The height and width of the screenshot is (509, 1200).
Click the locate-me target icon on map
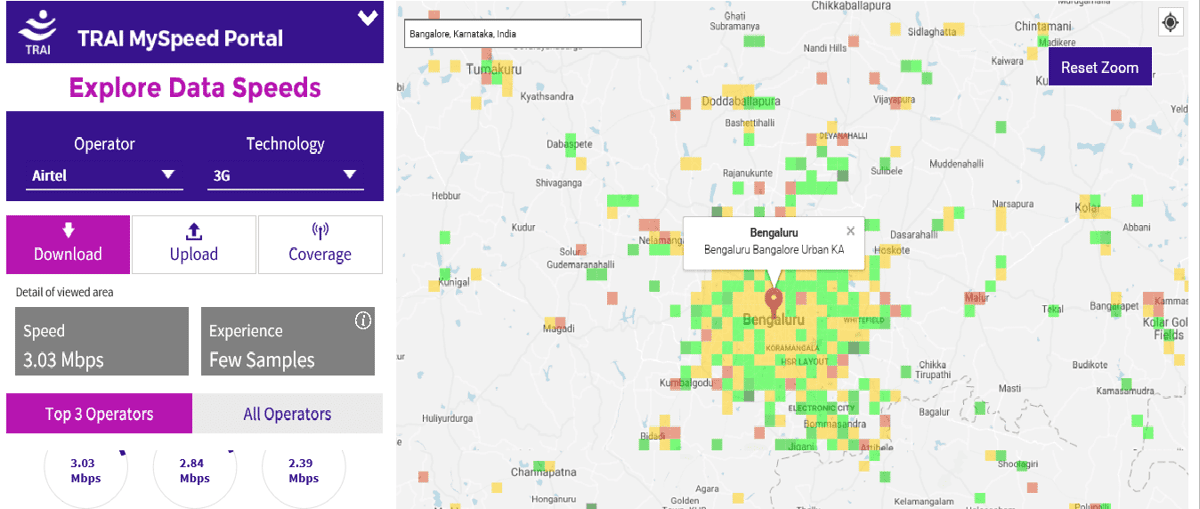pos(1170,21)
